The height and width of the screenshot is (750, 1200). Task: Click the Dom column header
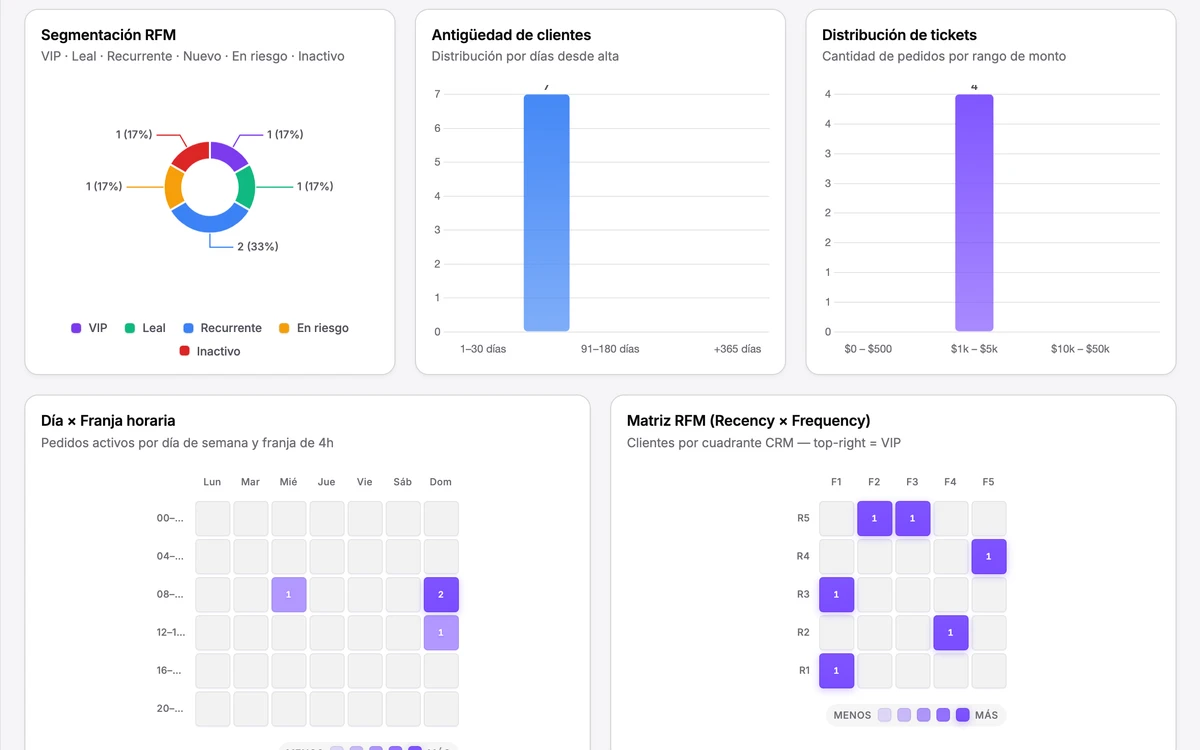pos(441,482)
